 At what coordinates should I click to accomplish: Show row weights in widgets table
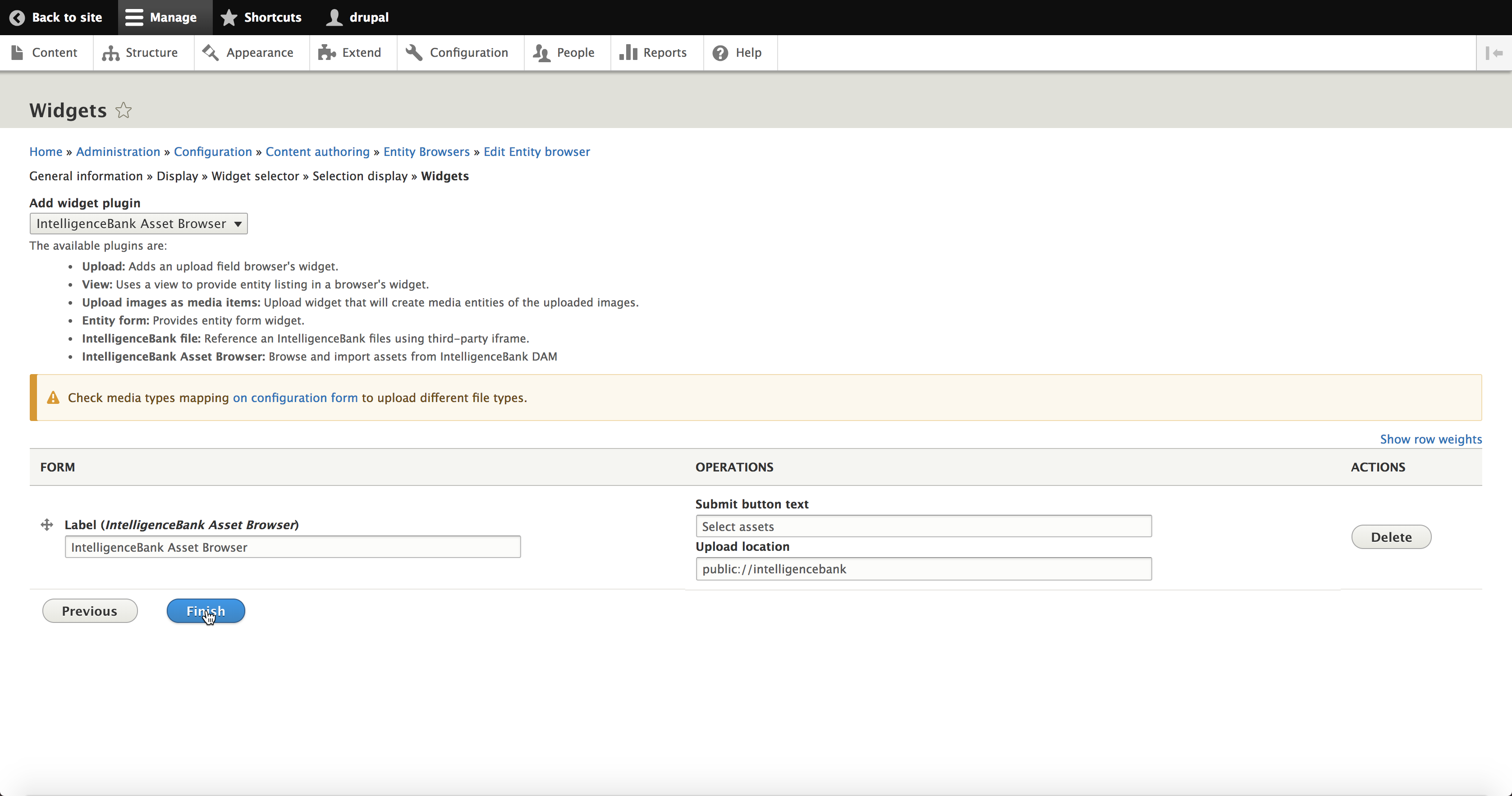pyautogui.click(x=1430, y=439)
